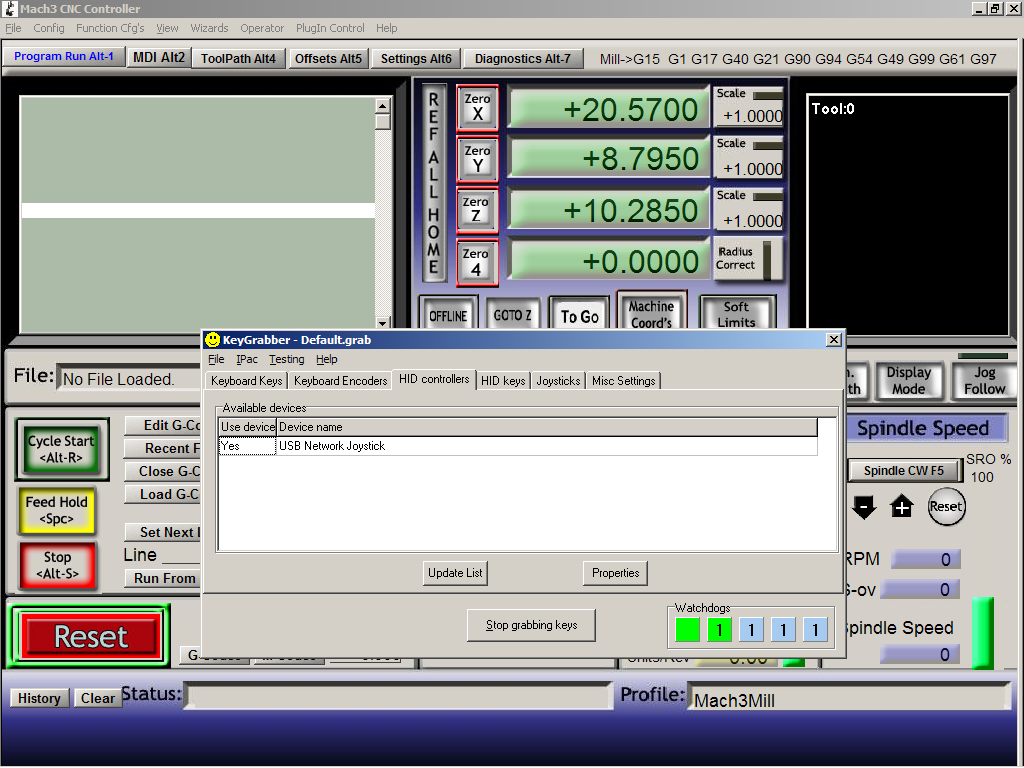
Task: Open the Wizards menu
Action: tap(209, 28)
